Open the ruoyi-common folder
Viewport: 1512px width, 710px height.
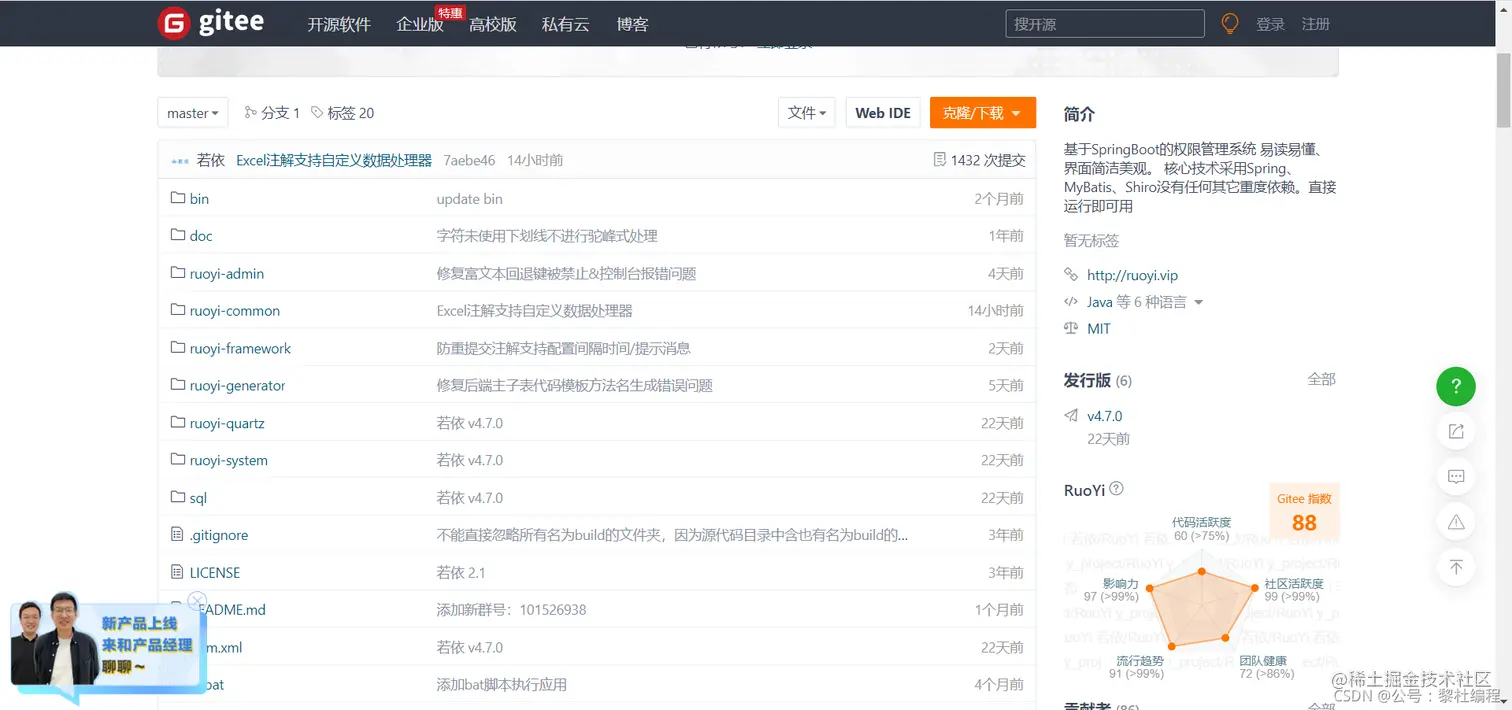[235, 311]
